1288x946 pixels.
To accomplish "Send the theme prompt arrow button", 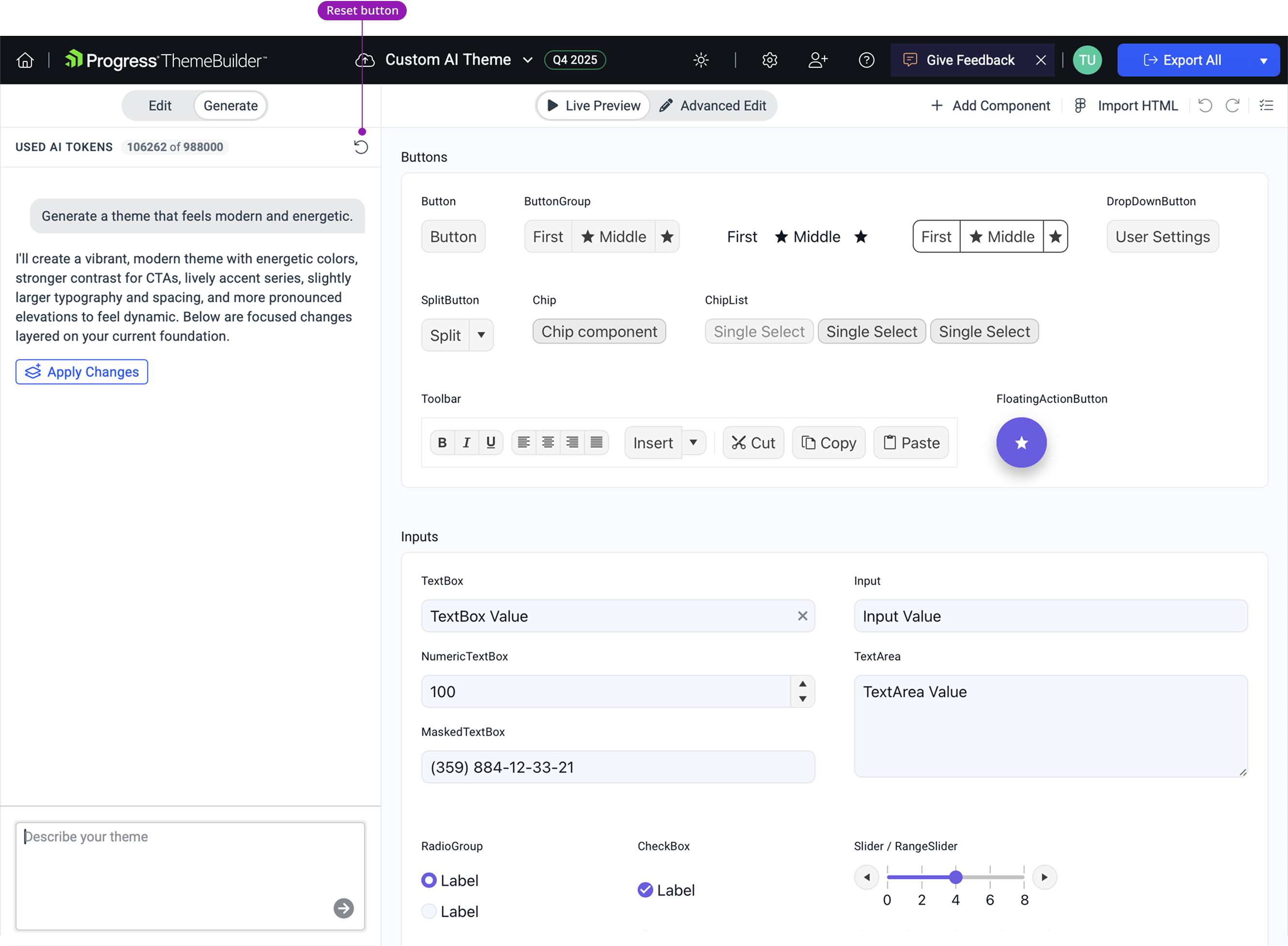I will [x=344, y=908].
